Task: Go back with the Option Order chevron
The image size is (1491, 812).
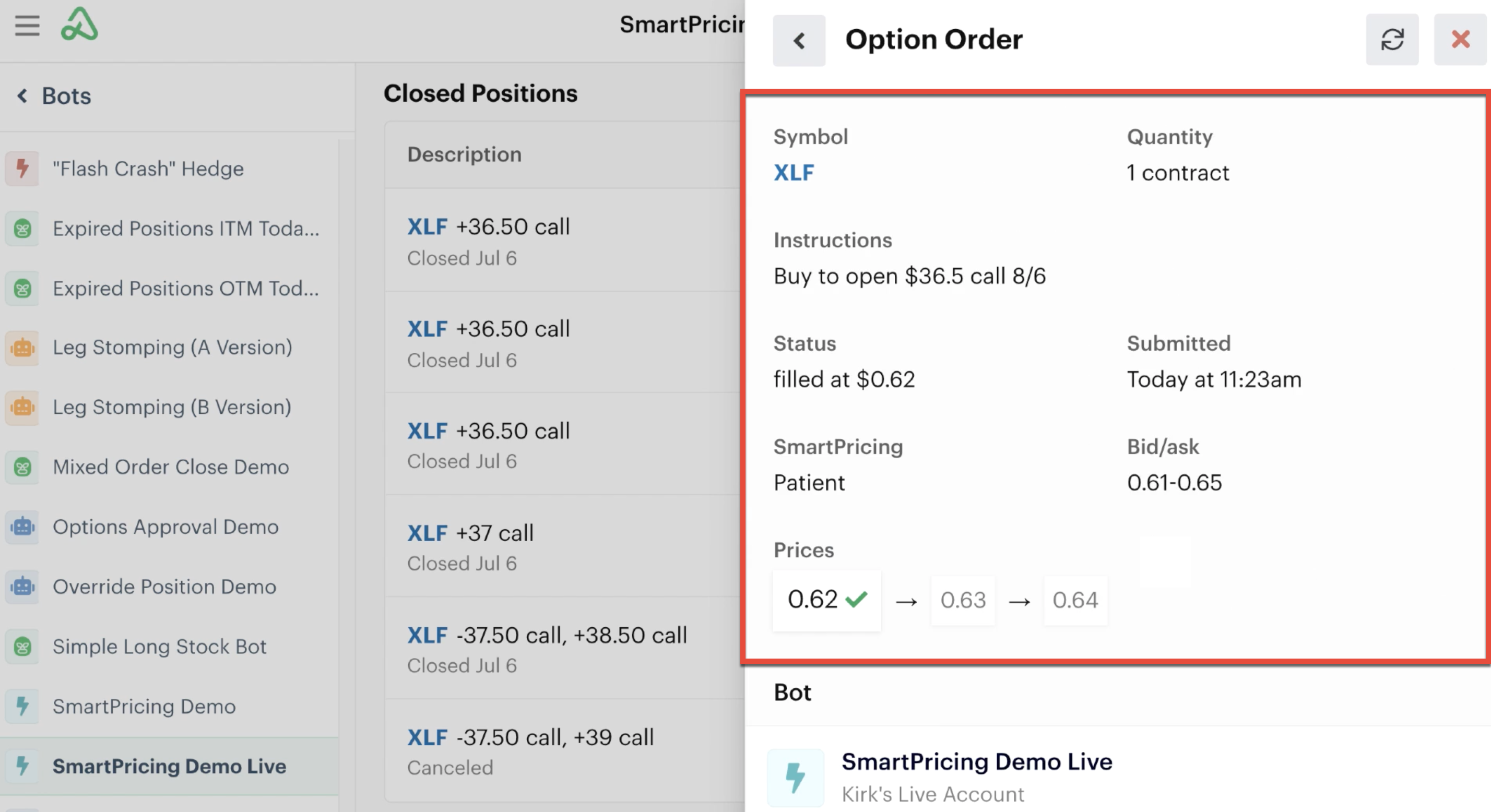Action: [799, 41]
